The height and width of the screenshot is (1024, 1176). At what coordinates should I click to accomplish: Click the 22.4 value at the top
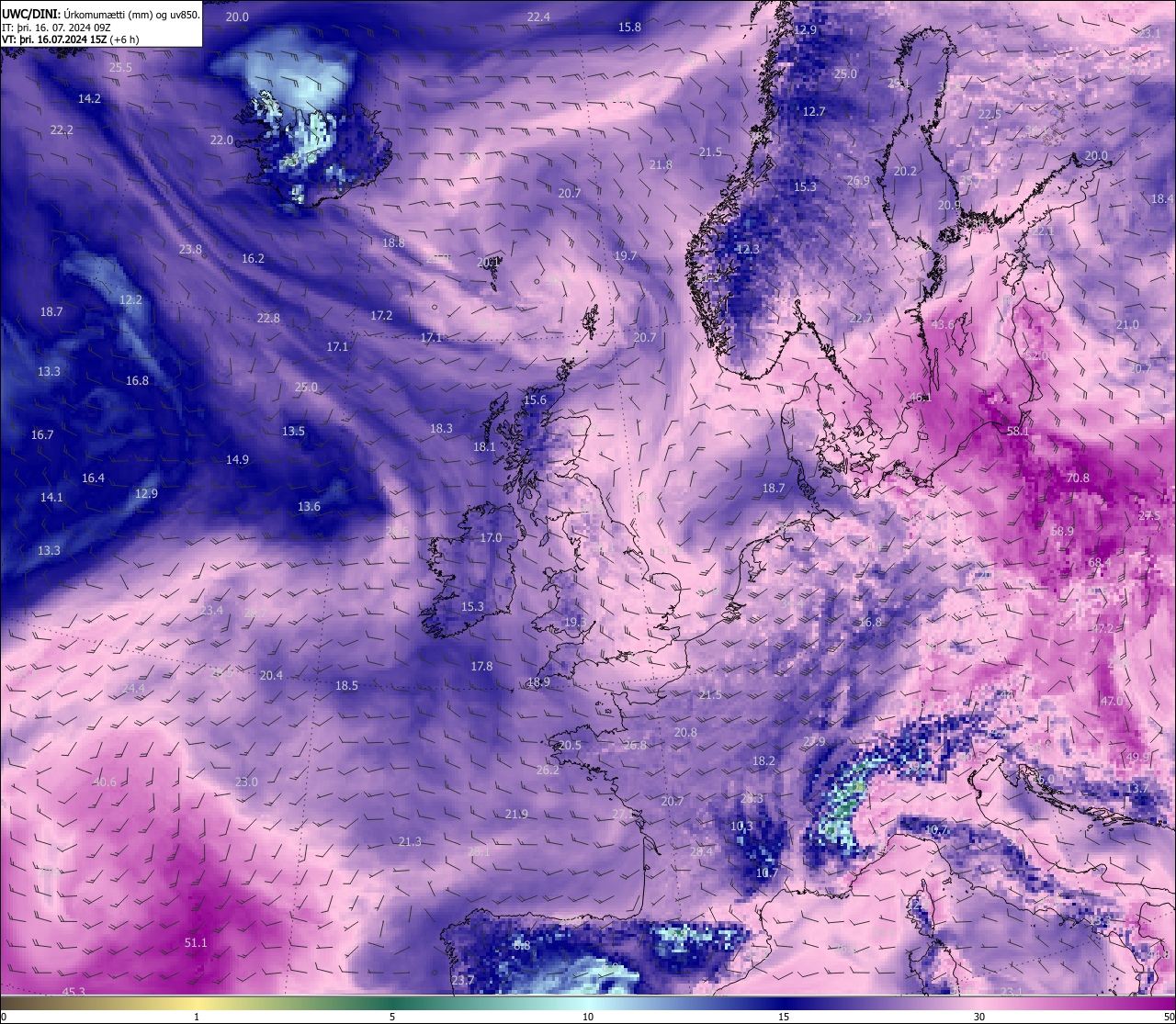(538, 17)
